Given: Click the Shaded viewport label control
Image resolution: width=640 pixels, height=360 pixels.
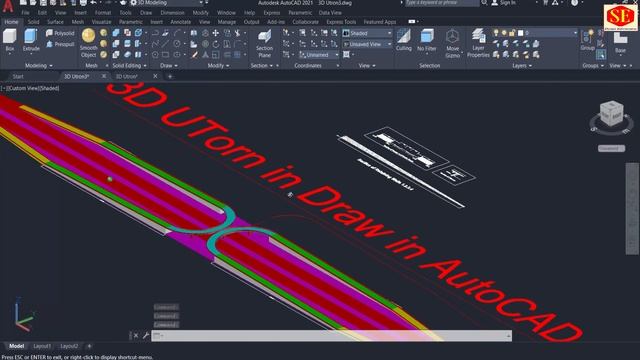Looking at the screenshot, I should [x=49, y=88].
